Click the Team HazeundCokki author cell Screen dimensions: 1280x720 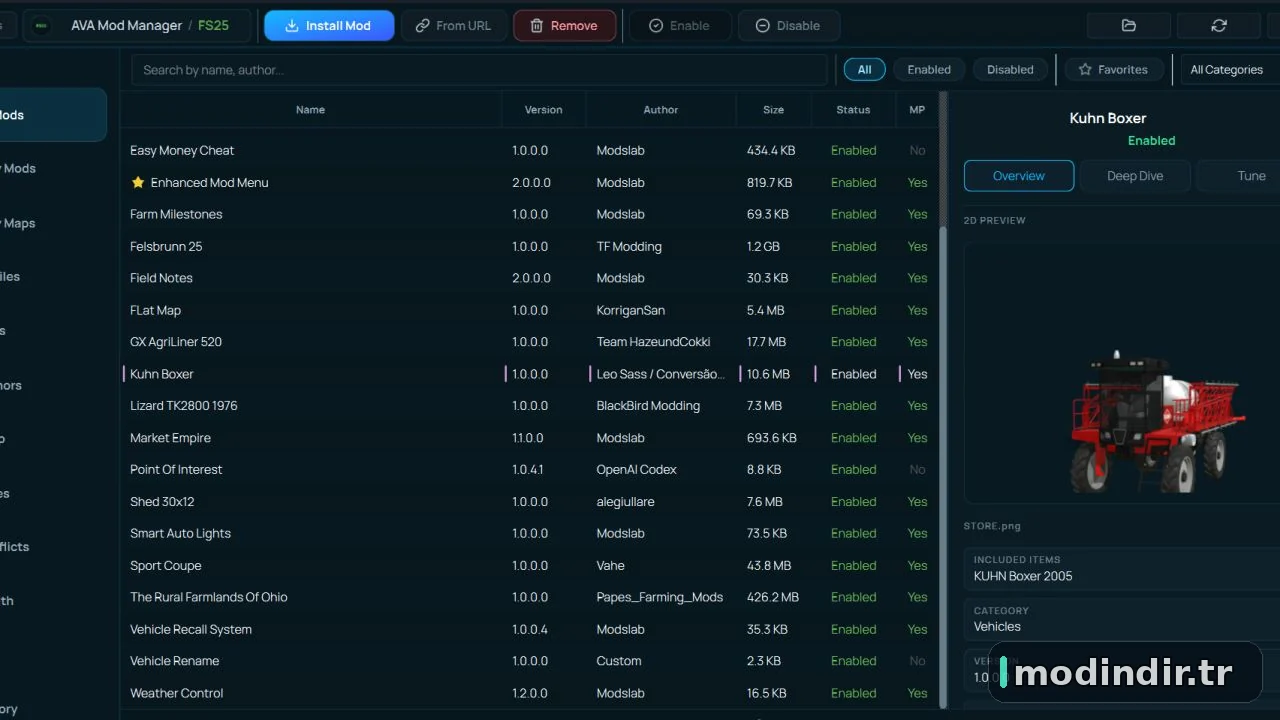654,342
